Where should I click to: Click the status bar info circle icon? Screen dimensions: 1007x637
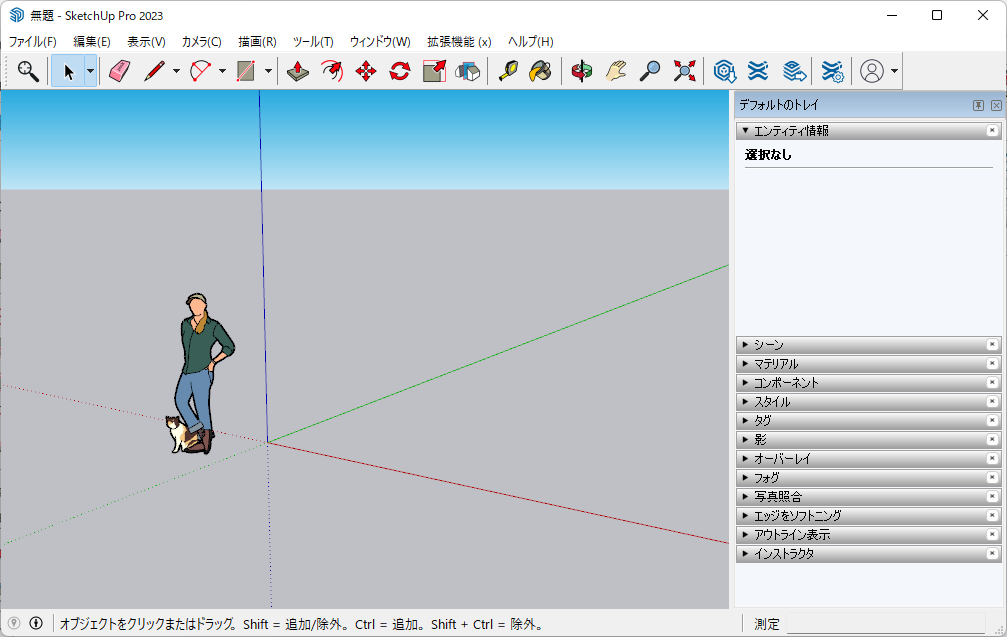point(36,623)
